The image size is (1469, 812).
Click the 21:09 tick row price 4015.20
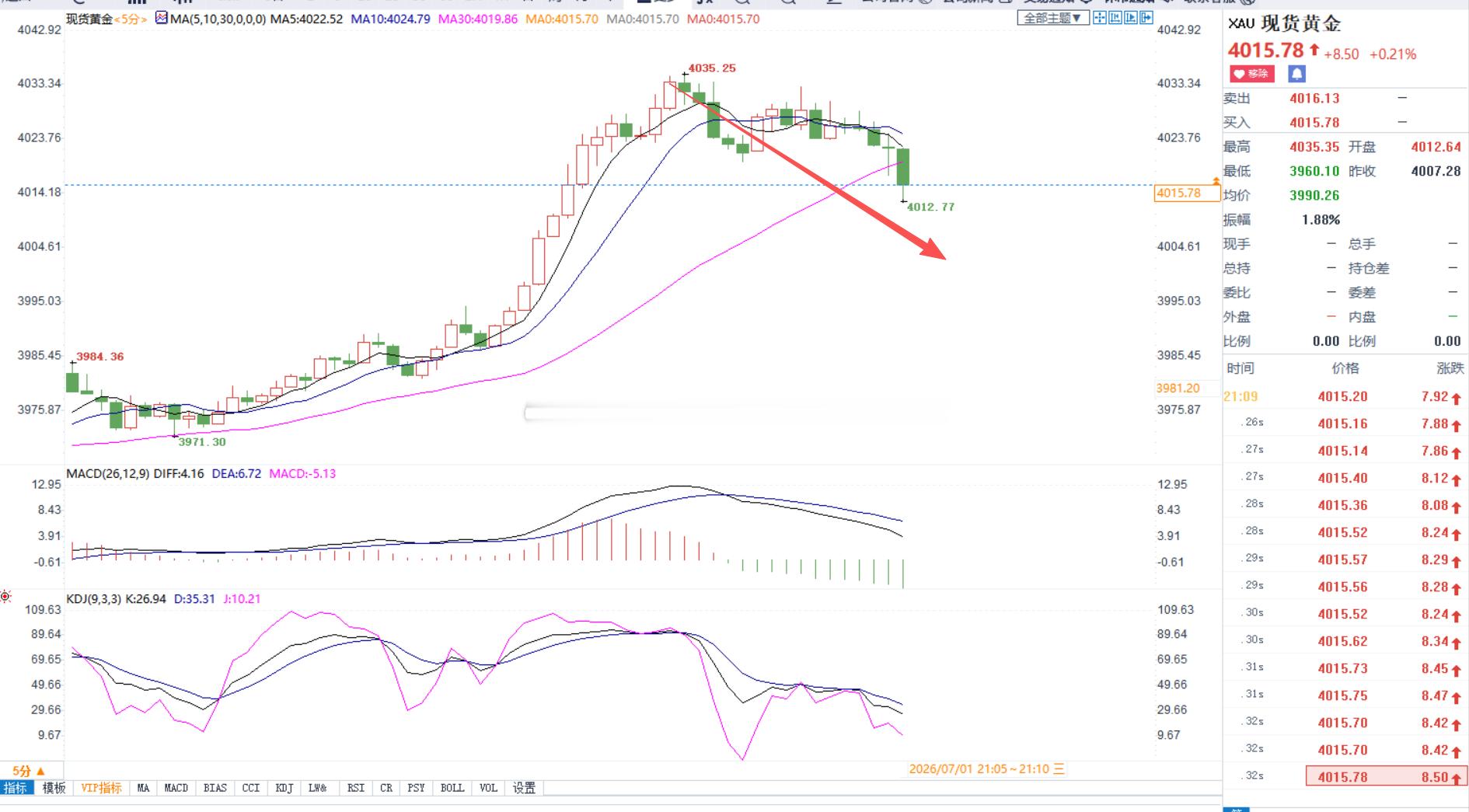coord(1342,396)
